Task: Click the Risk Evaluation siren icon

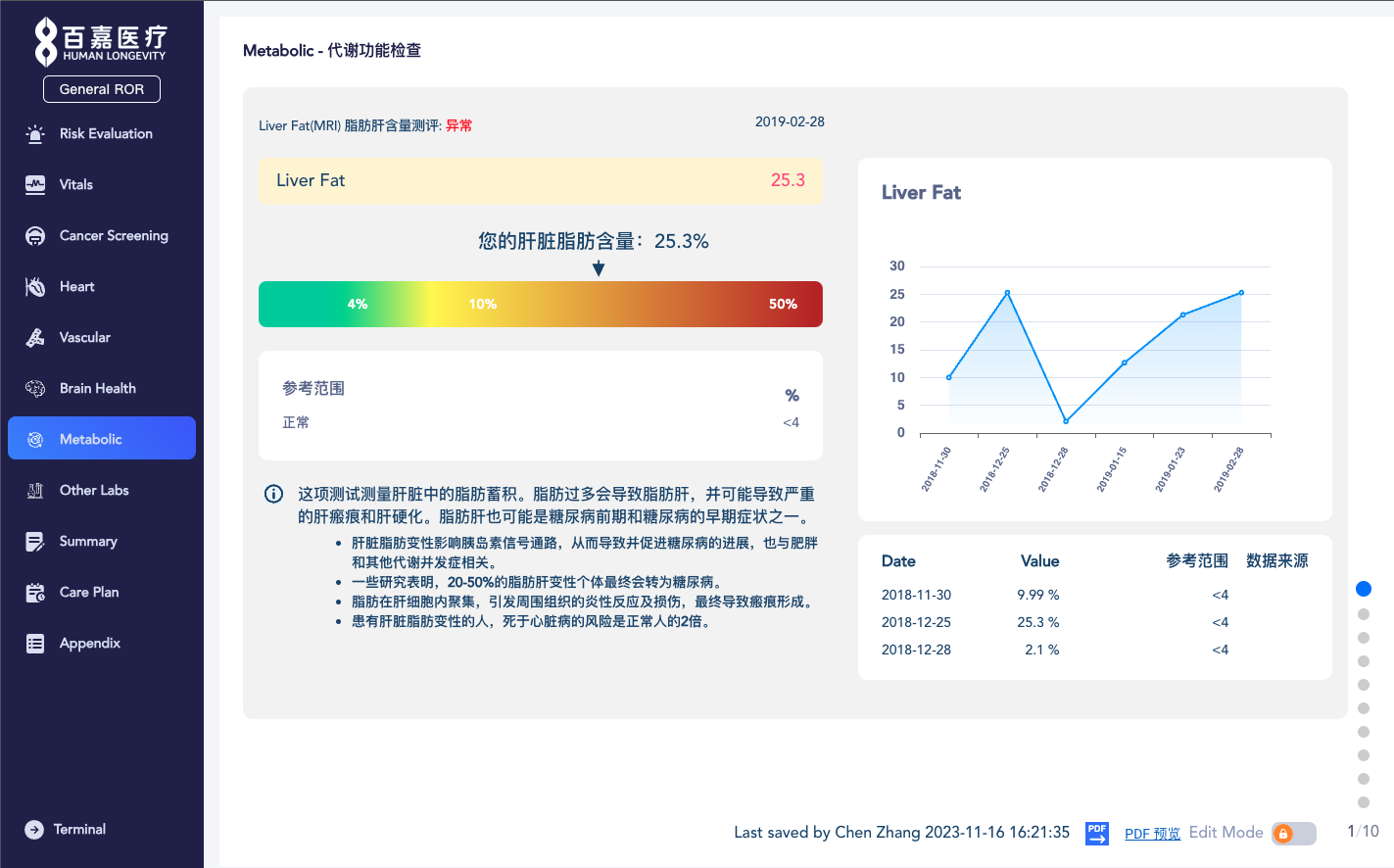Action: point(35,134)
